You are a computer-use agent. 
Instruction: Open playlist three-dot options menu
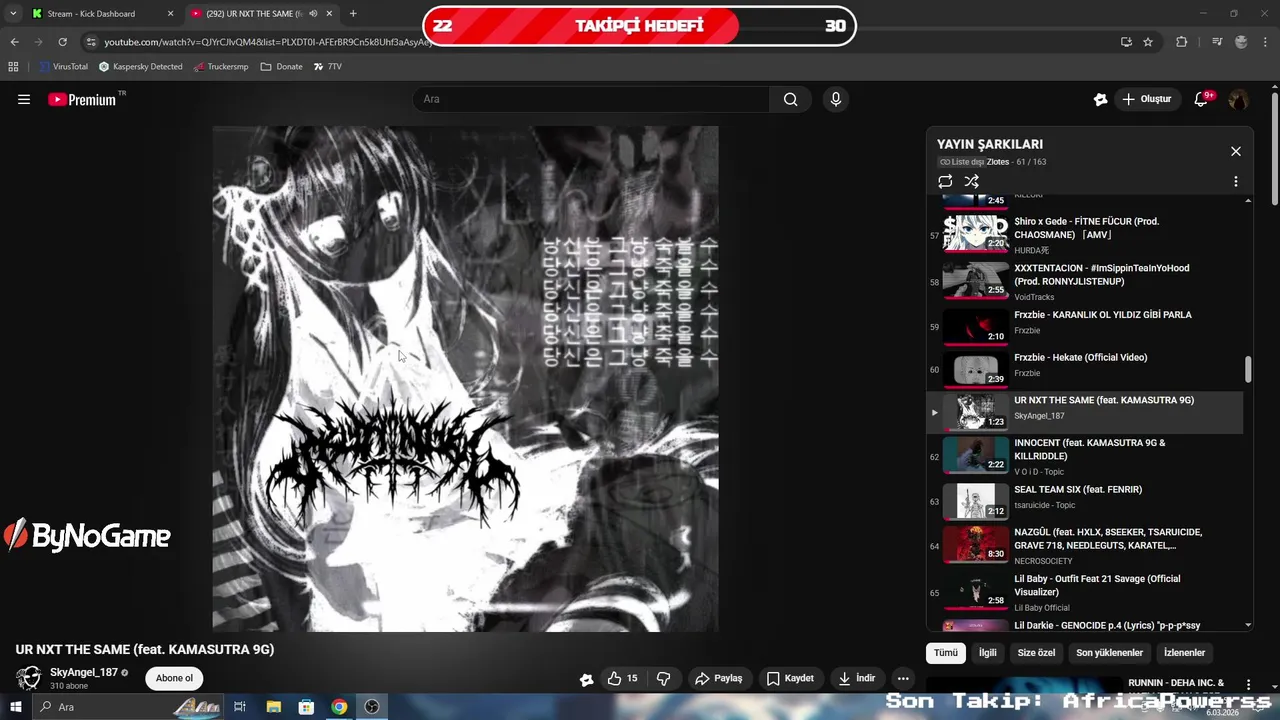pos(1236,181)
